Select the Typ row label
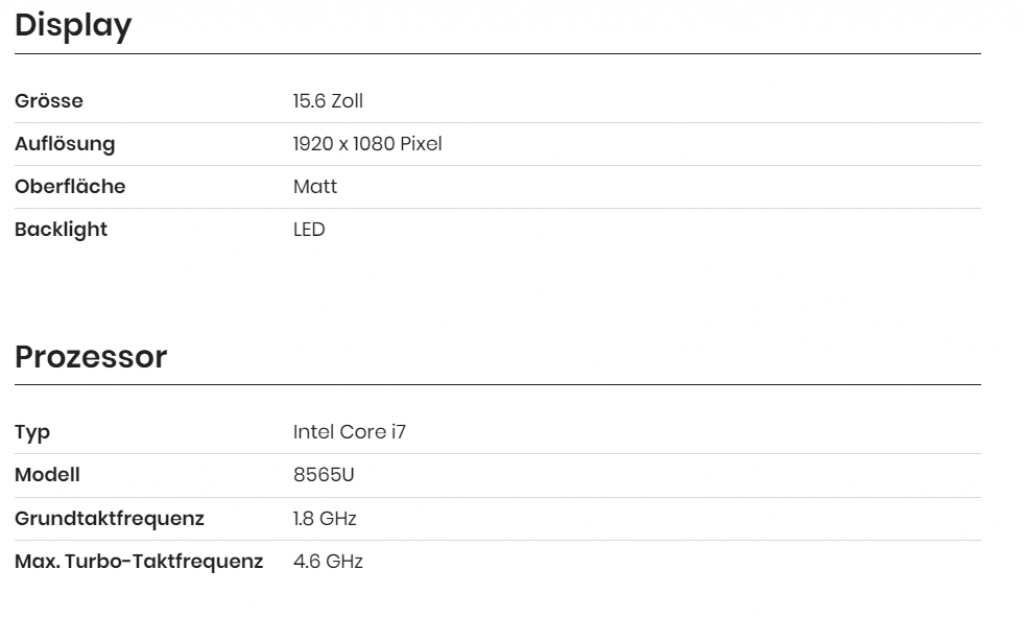This screenshot has width=1024, height=617. coord(32,433)
